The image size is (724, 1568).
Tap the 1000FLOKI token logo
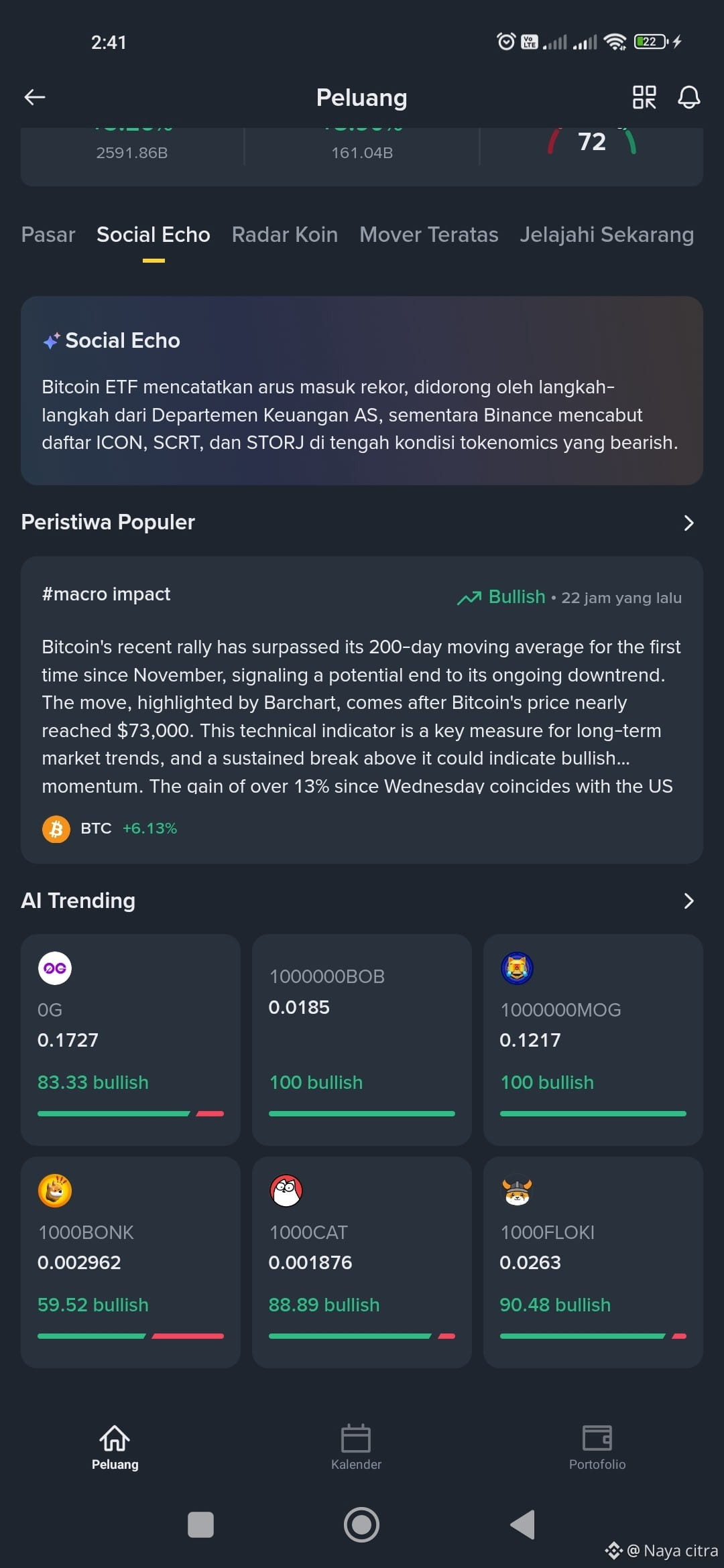(517, 1191)
